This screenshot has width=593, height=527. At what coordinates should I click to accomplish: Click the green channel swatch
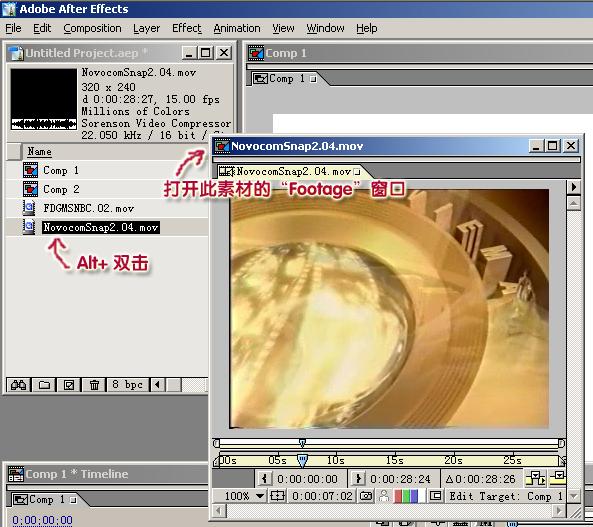(405, 496)
